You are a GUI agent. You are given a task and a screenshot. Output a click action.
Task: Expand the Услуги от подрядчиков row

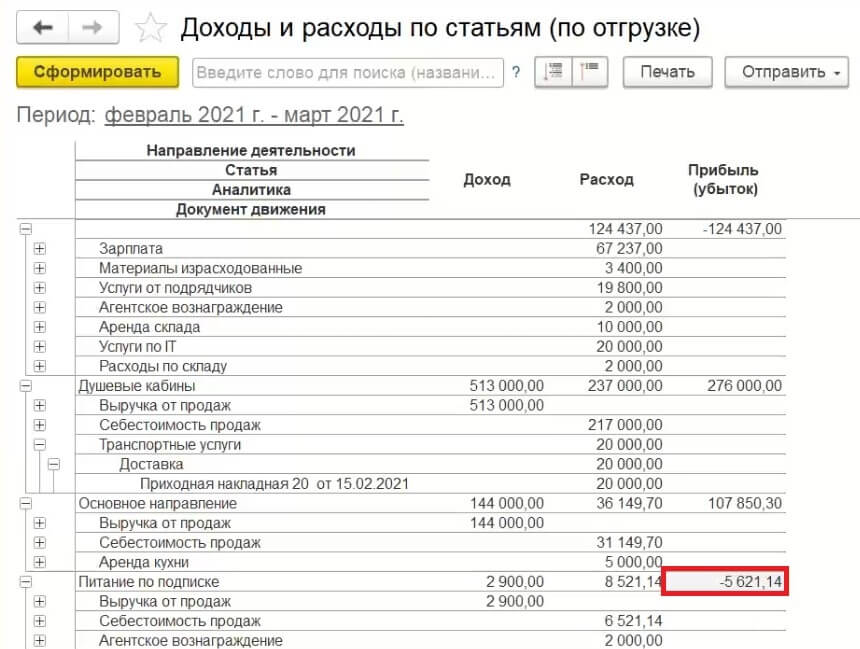(39, 288)
